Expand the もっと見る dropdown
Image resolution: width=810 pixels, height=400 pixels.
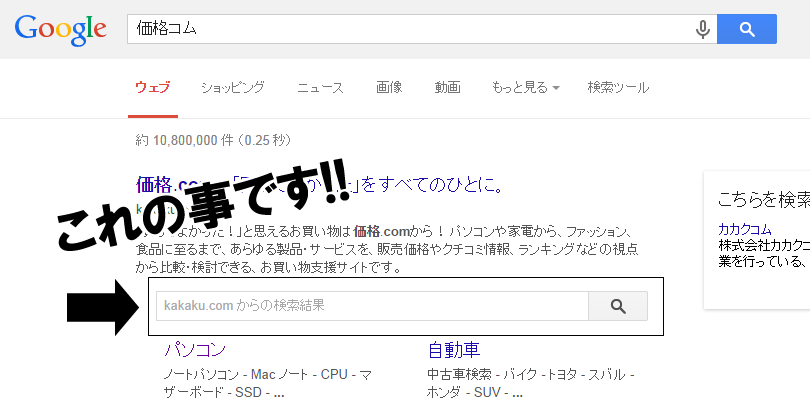(x=526, y=88)
